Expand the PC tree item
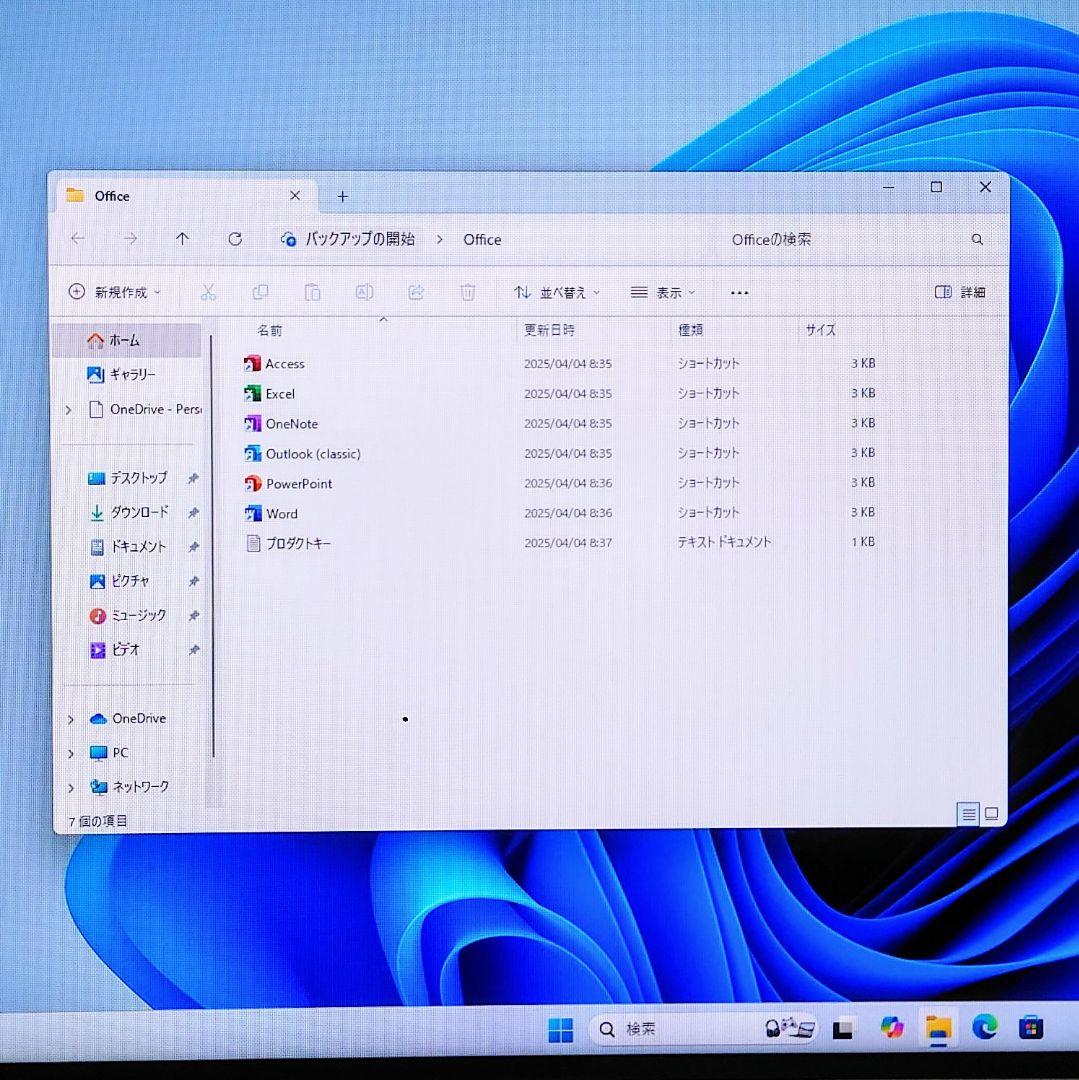The width and height of the screenshot is (1079, 1080). coord(68,752)
